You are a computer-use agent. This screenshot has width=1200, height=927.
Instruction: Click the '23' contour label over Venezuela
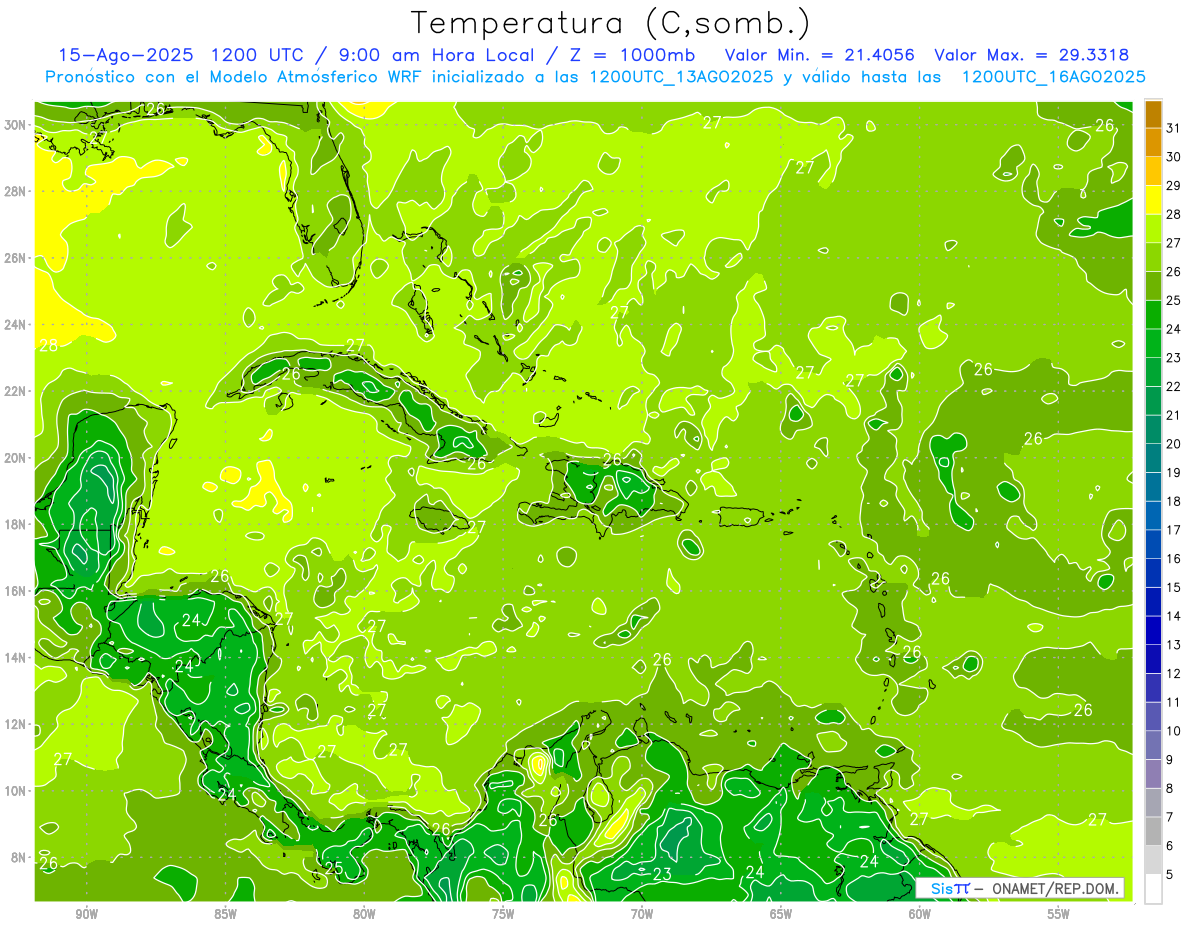tap(662, 874)
